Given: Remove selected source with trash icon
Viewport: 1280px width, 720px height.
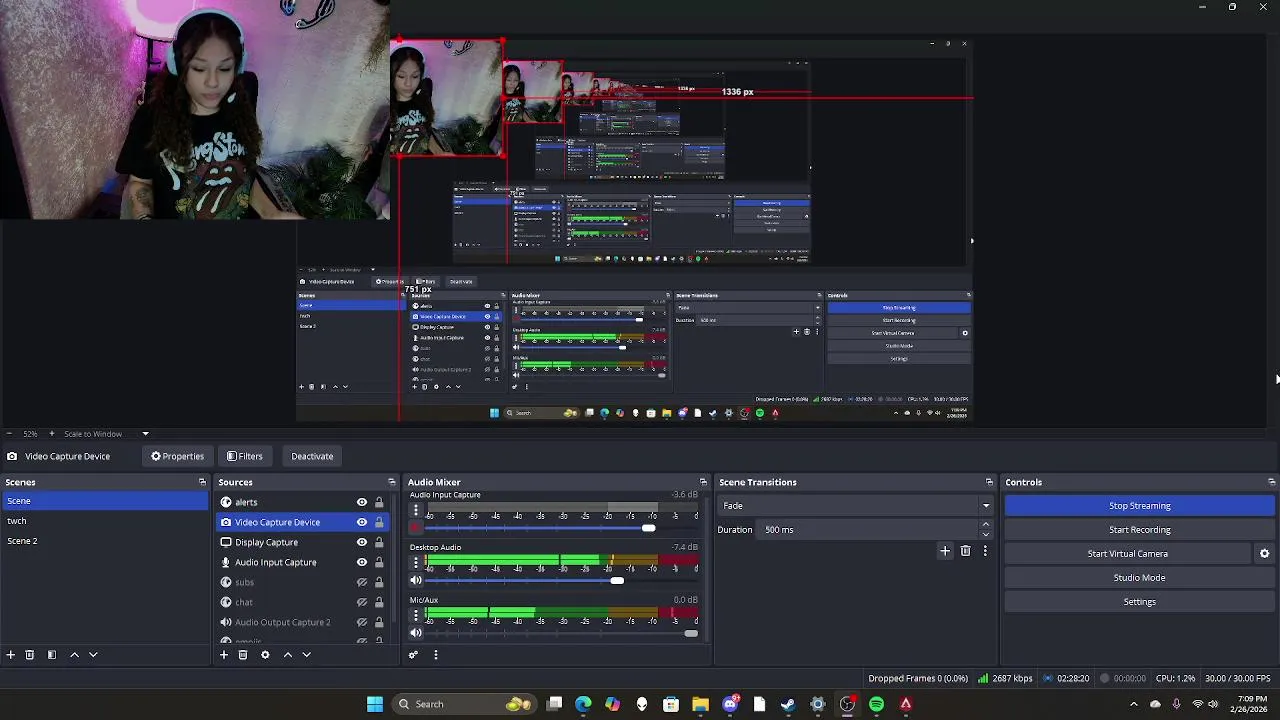Looking at the screenshot, I should 243,655.
